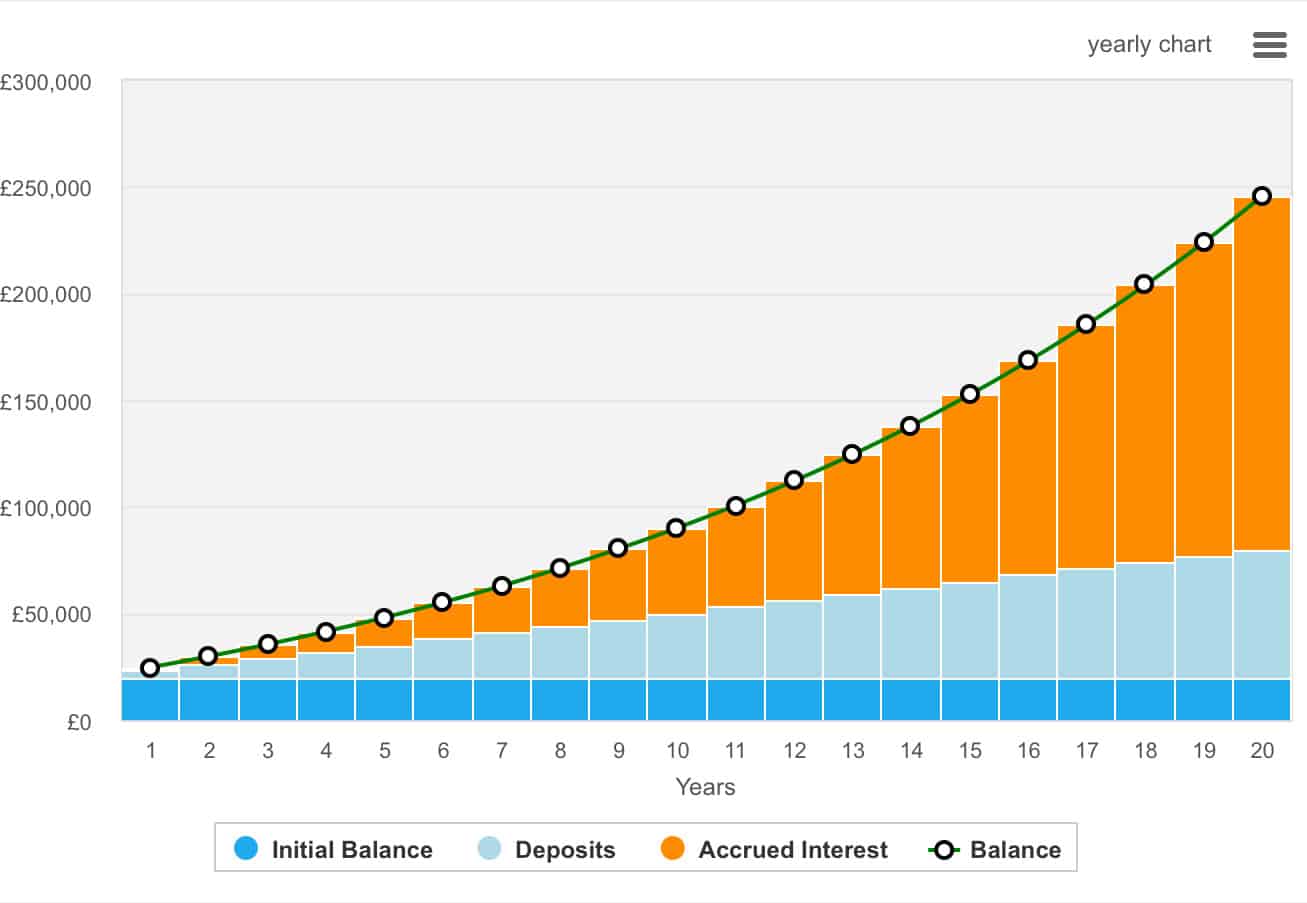
Task: Toggle the Deposits series label
Action: click(x=565, y=850)
